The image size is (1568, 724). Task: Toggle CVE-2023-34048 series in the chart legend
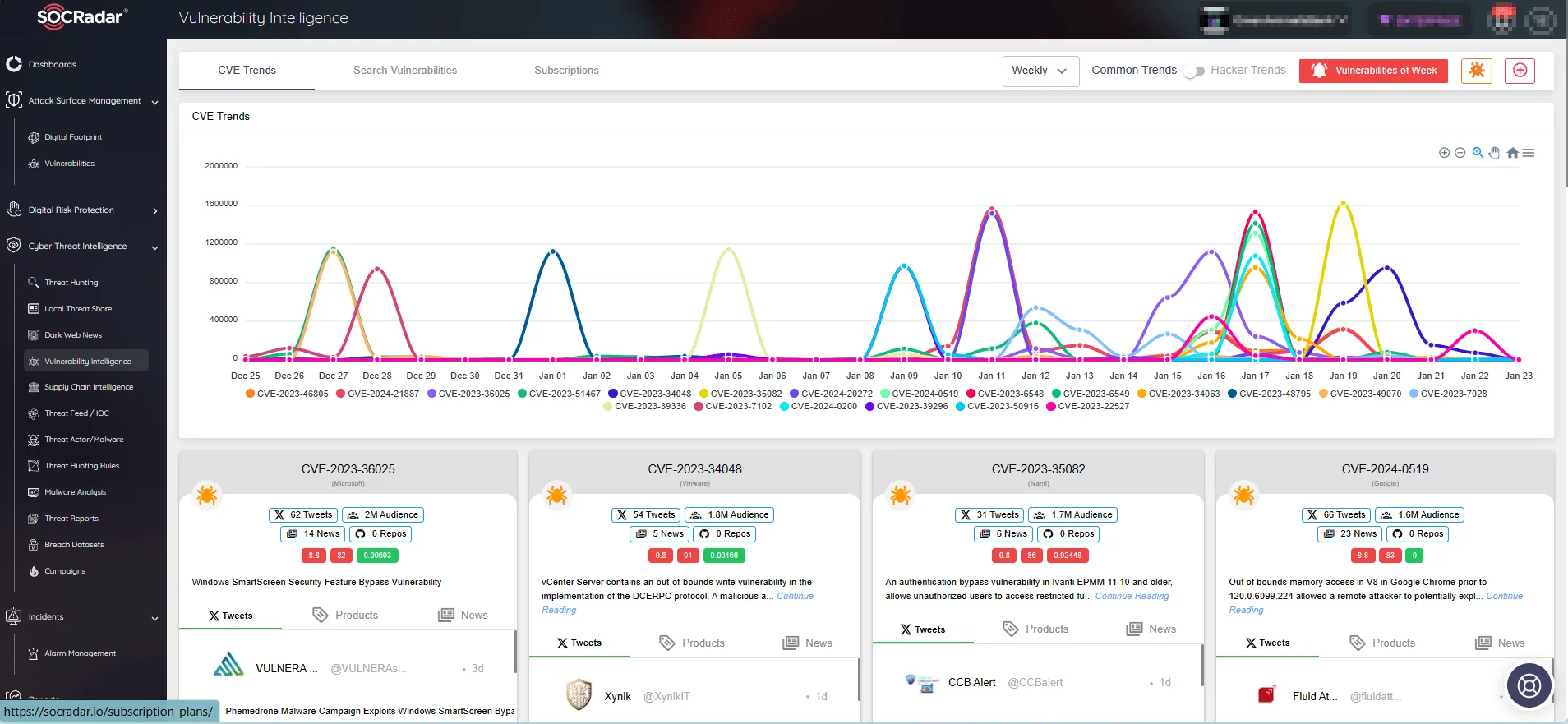[649, 394]
